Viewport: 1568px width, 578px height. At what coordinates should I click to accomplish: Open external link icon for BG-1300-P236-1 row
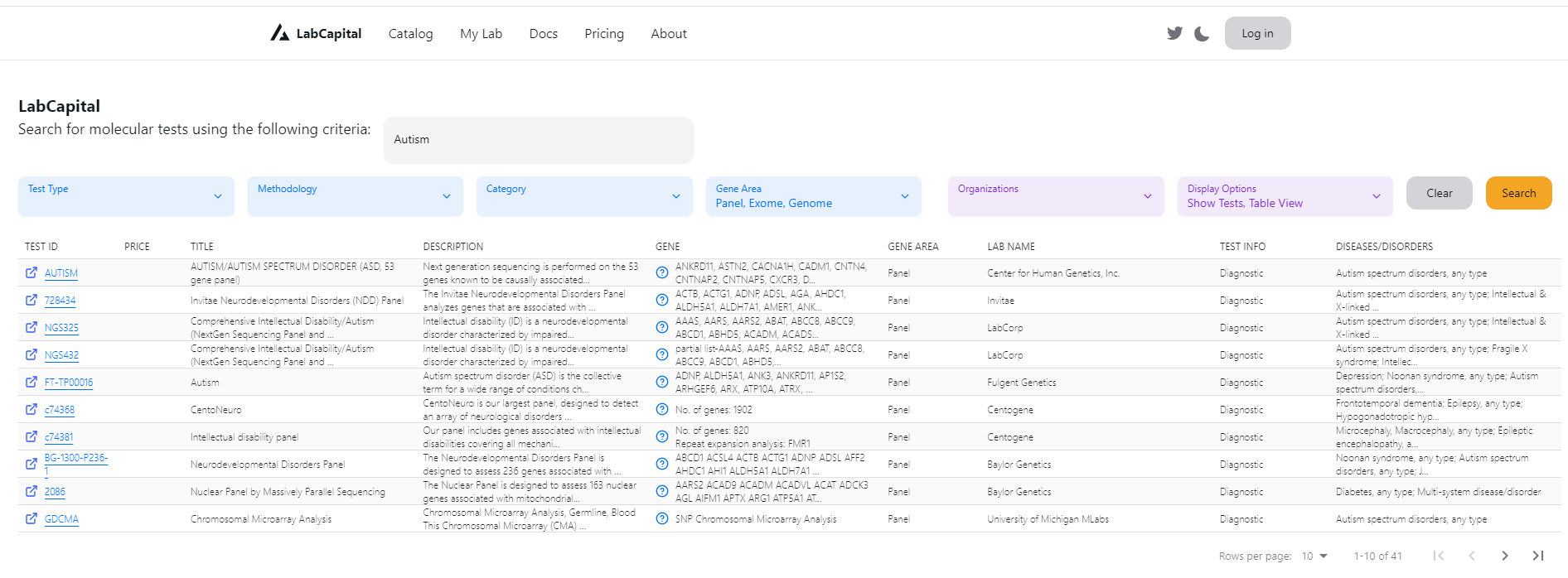click(31, 464)
